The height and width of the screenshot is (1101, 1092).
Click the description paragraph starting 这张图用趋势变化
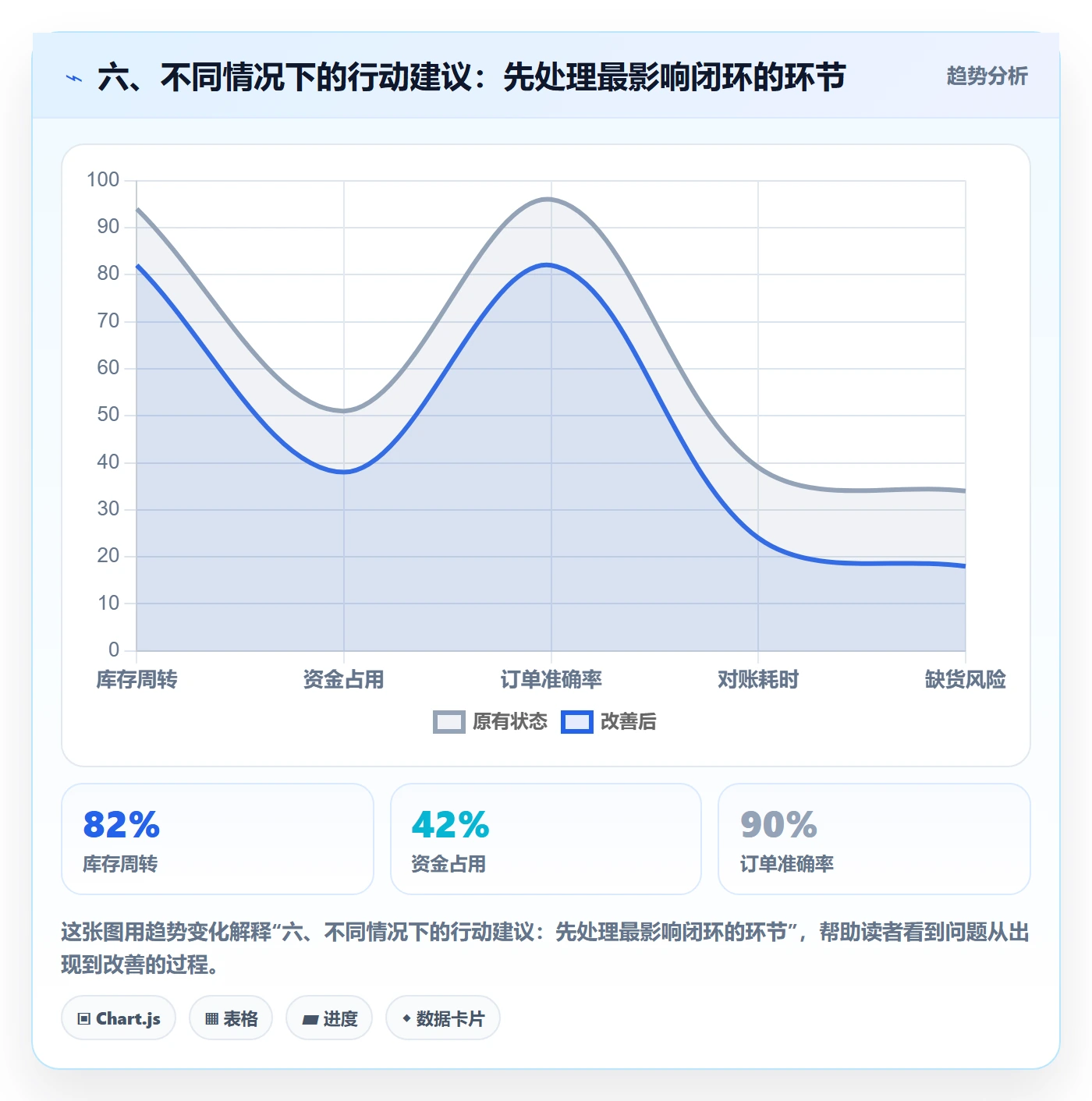[x=545, y=948]
